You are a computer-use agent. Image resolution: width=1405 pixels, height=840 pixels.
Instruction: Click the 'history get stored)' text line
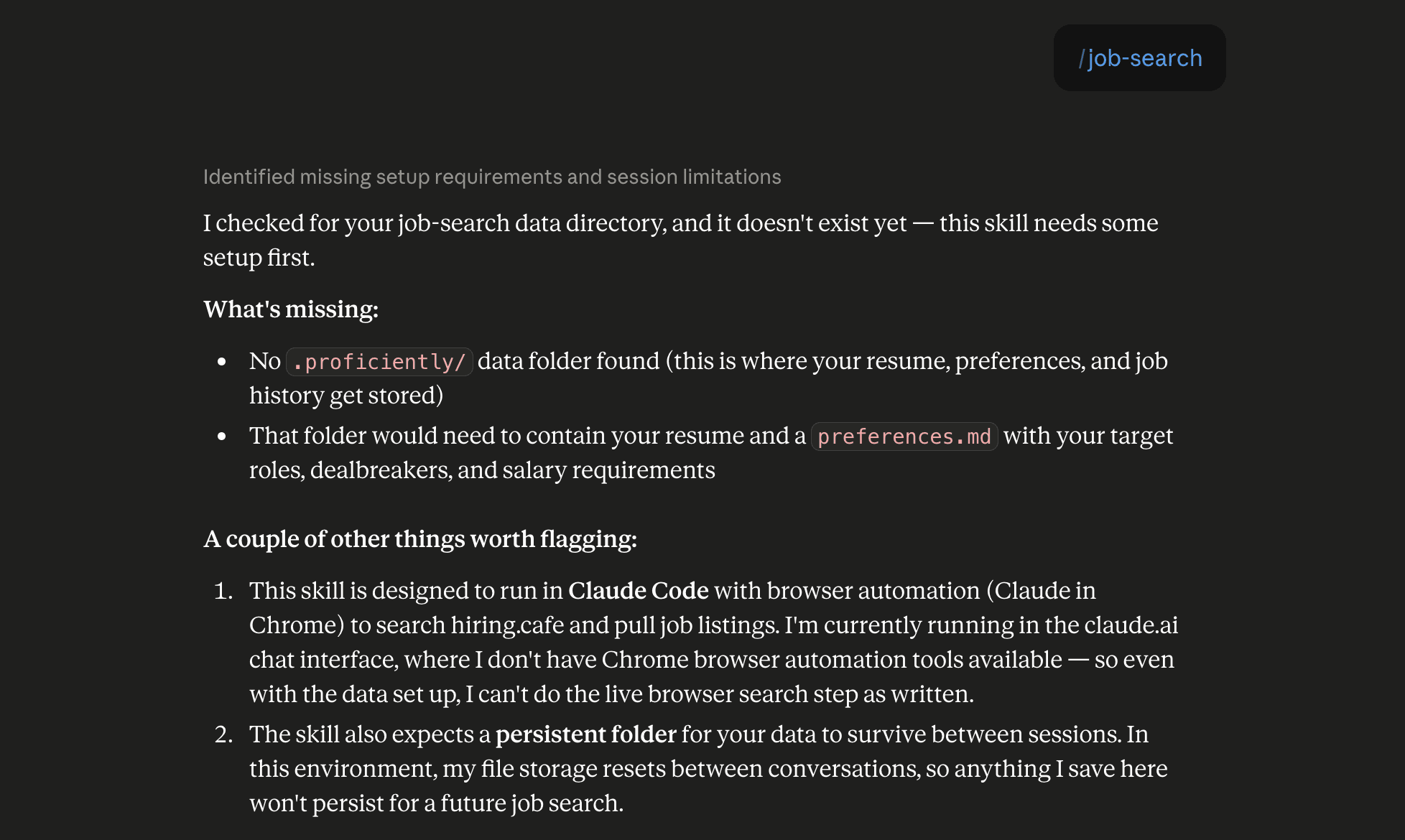346,396
